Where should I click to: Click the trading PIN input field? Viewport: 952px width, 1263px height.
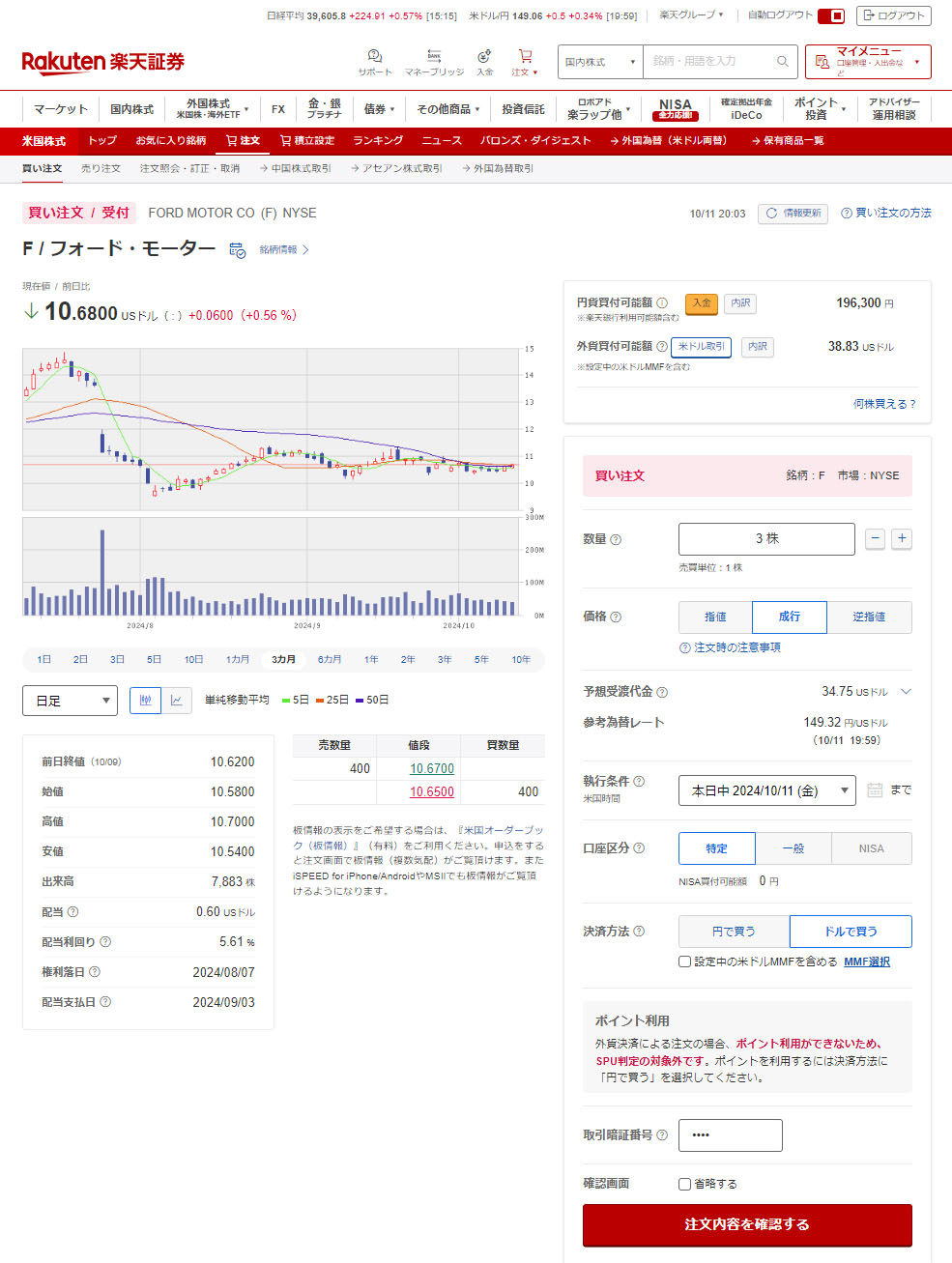point(730,1135)
